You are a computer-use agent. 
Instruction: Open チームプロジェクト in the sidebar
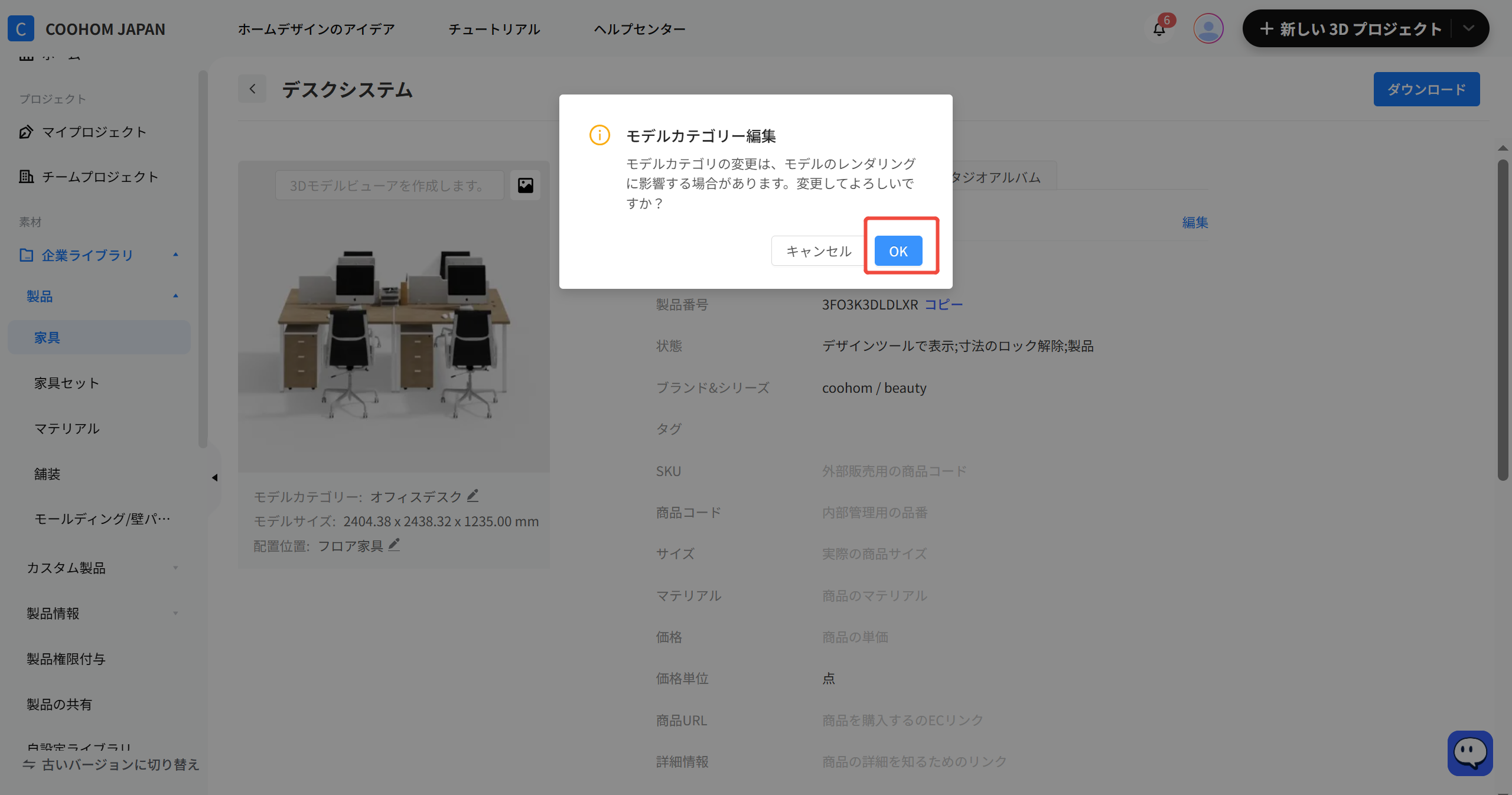[99, 177]
